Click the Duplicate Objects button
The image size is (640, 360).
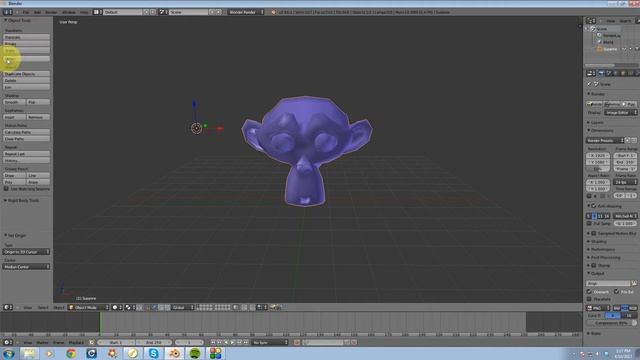(26, 74)
